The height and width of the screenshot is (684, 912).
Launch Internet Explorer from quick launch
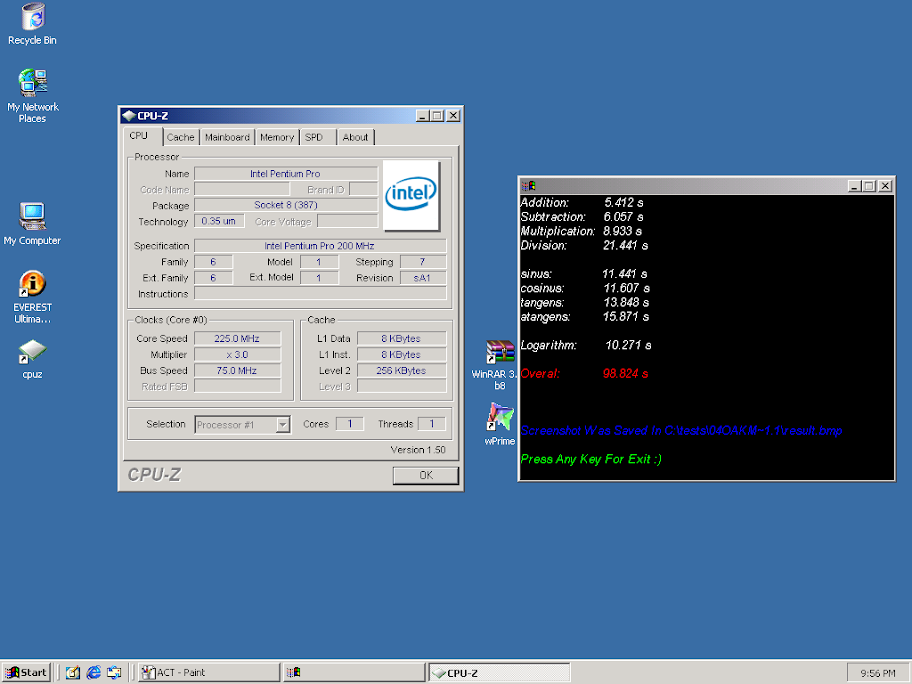click(x=93, y=672)
